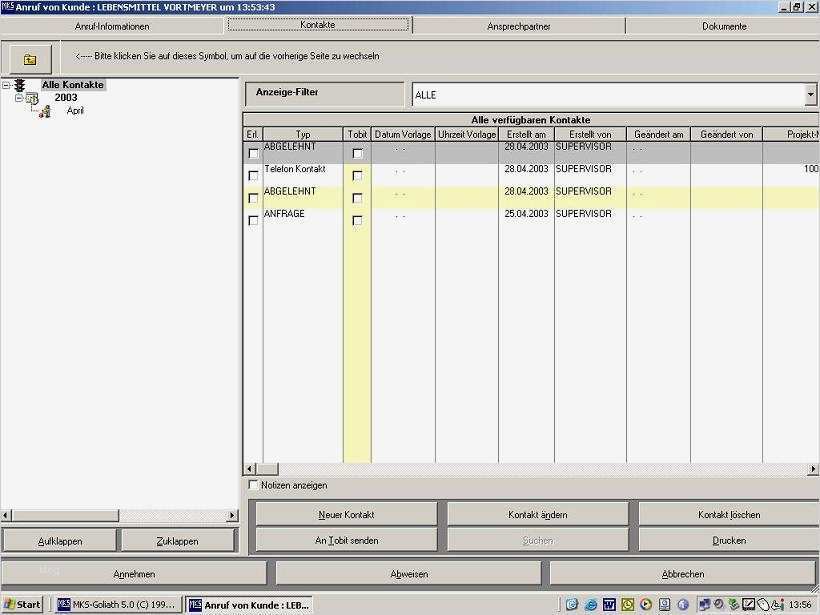Click the pen tablet tray icon

pos(748,605)
